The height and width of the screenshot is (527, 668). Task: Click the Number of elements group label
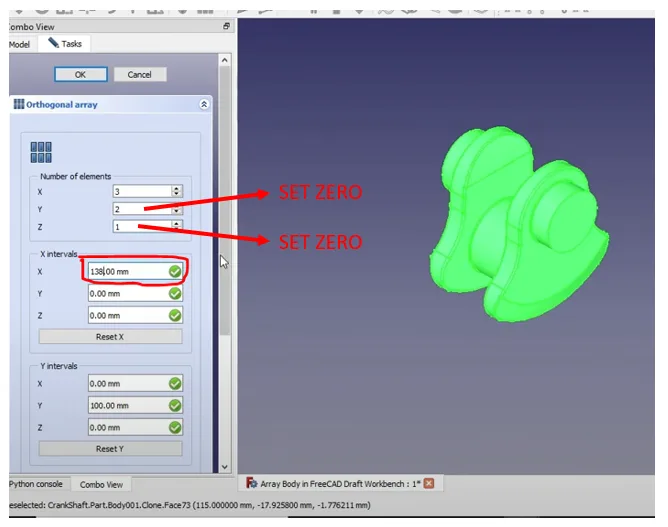coord(75,176)
